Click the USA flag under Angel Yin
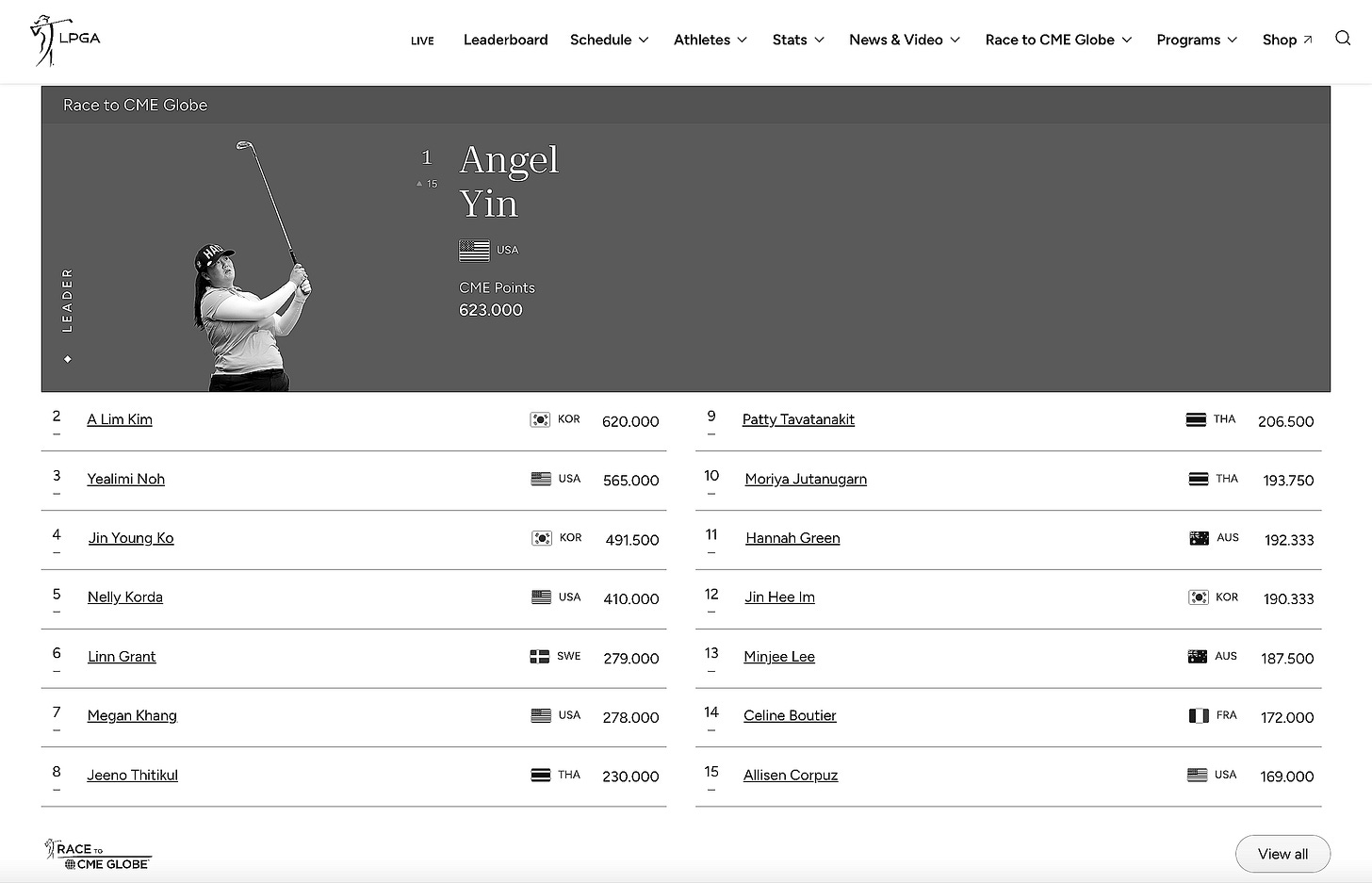 (x=474, y=250)
